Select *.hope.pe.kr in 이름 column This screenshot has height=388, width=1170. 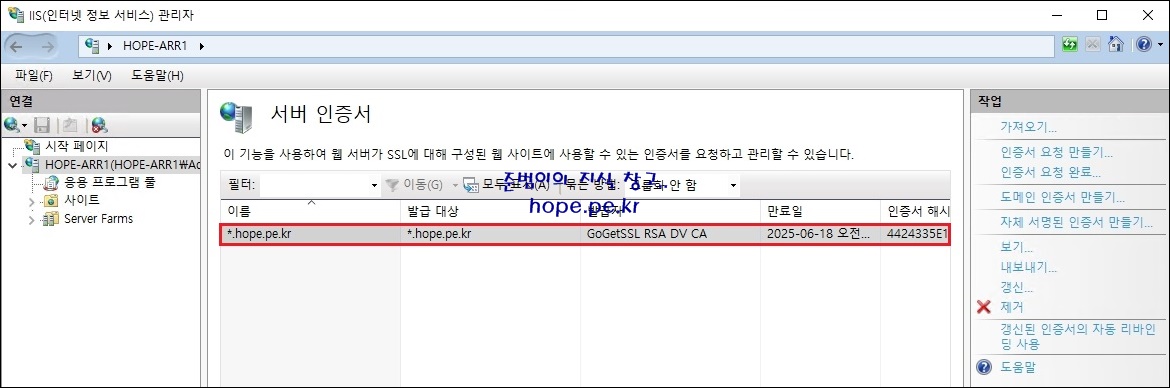(259, 234)
